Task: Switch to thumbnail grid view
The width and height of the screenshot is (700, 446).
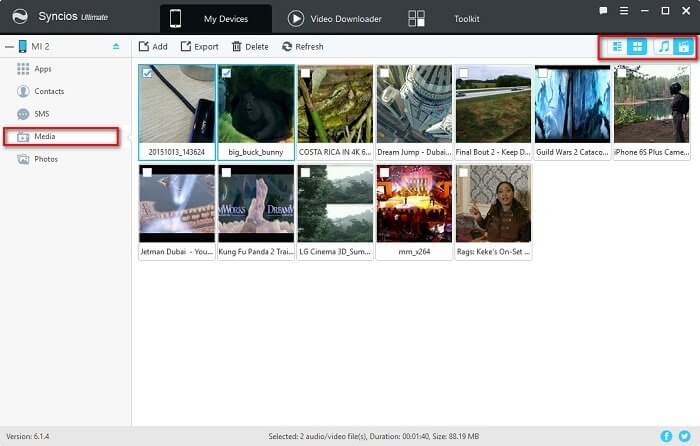Action: 637,46
